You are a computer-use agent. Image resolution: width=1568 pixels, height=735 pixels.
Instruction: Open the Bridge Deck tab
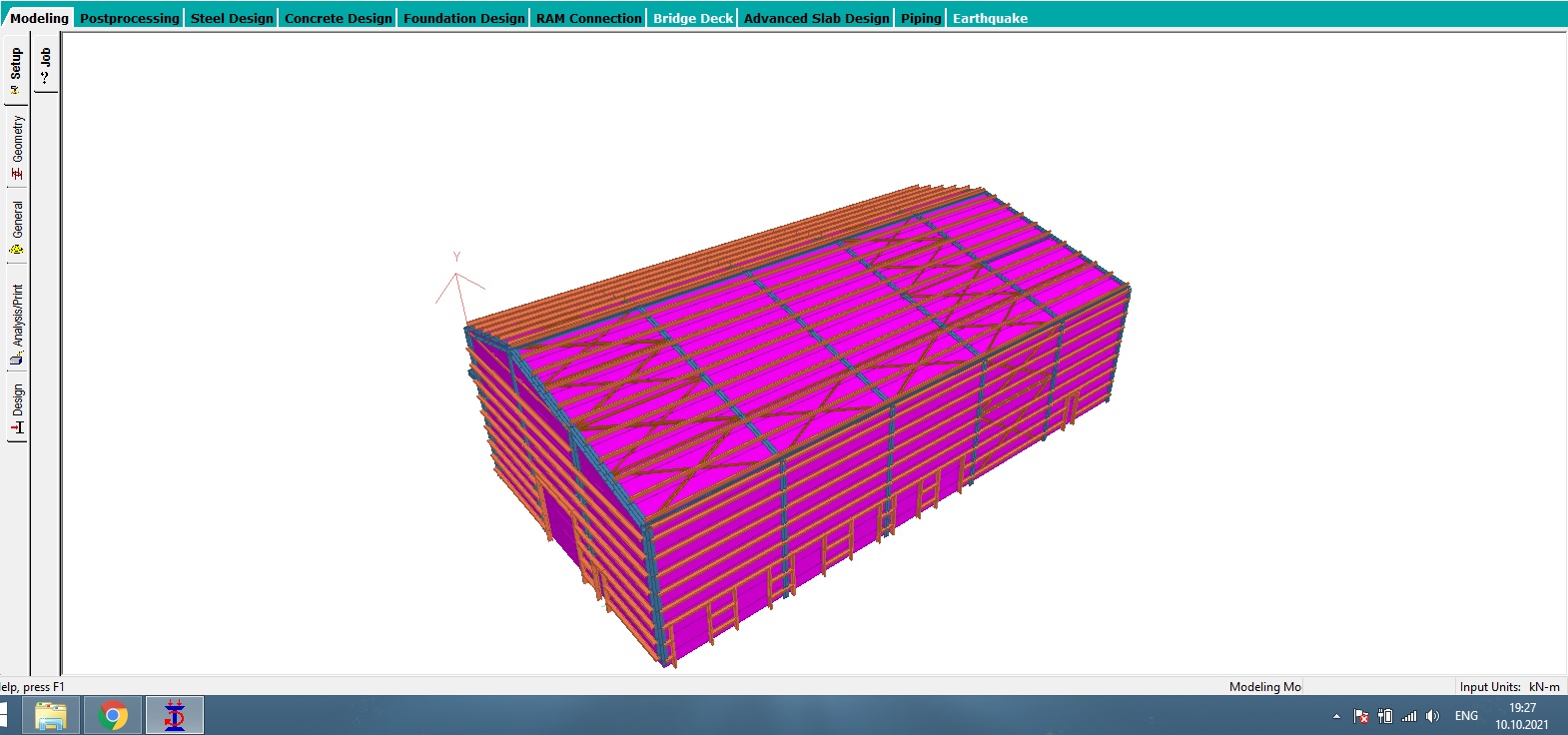[693, 18]
